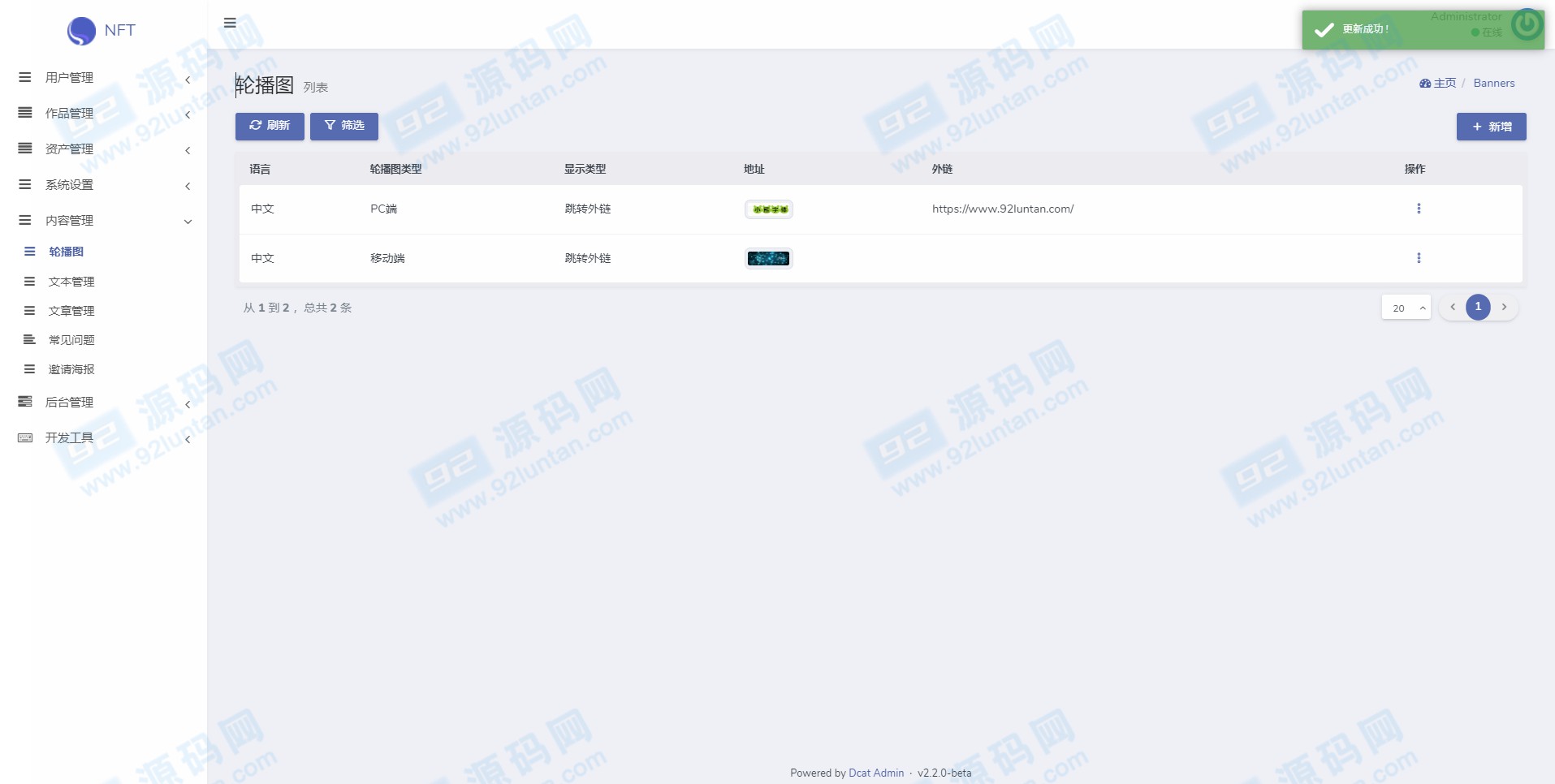Expand the 后台管理 menu chevron
The image size is (1555, 784).
tap(188, 404)
